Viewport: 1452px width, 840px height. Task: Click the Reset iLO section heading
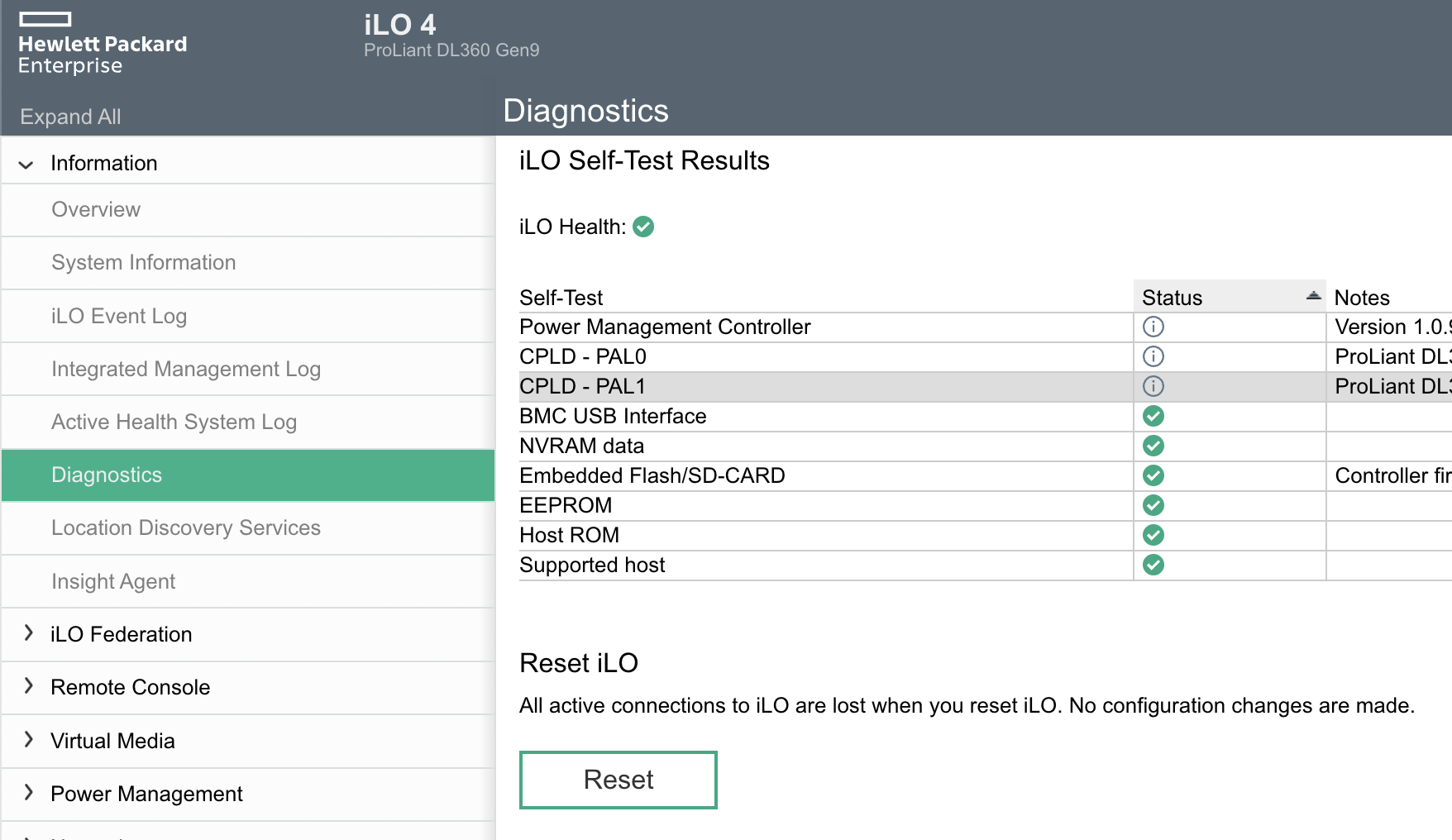579,663
